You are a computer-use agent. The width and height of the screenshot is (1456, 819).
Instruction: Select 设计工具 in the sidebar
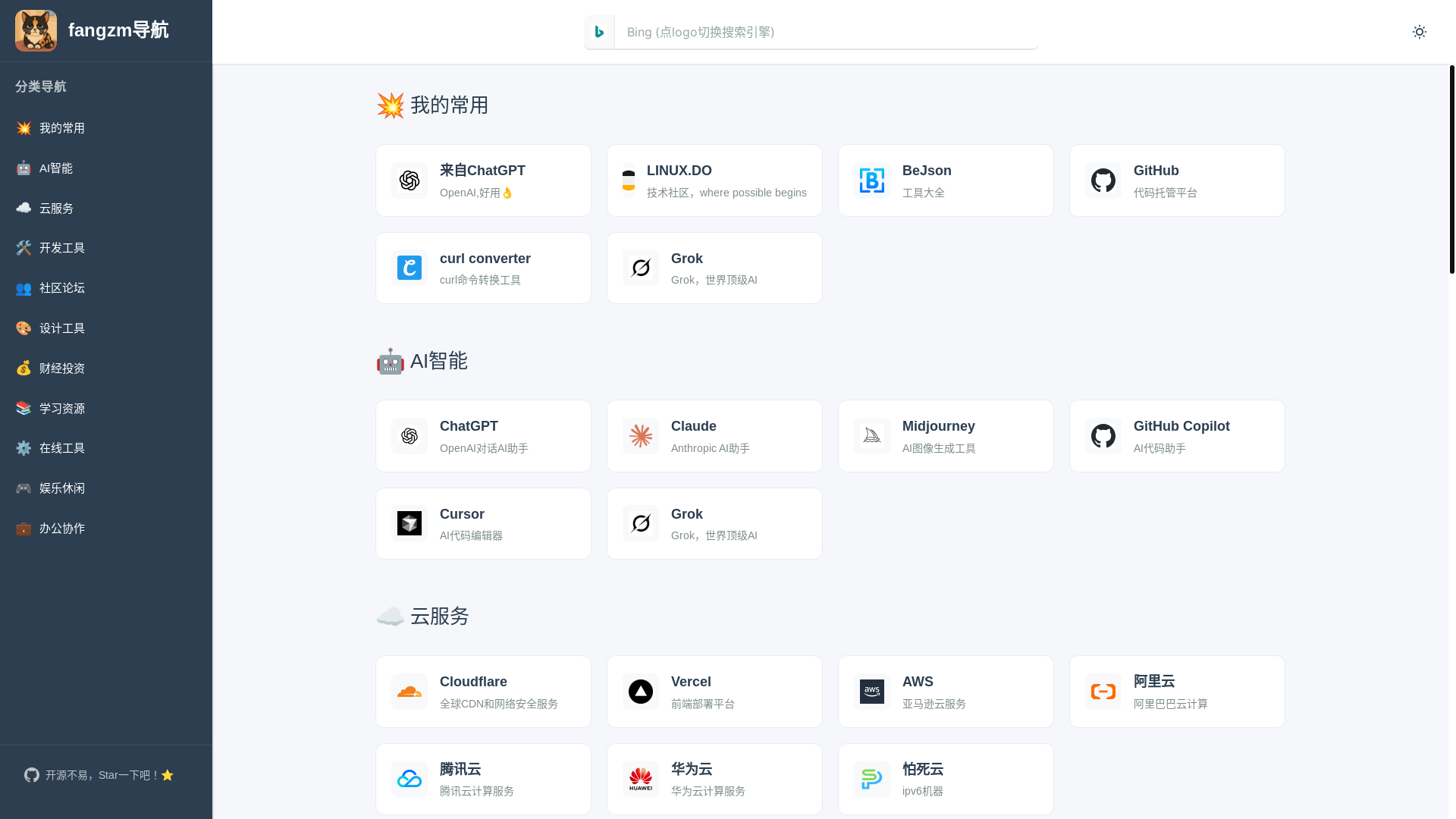106,328
